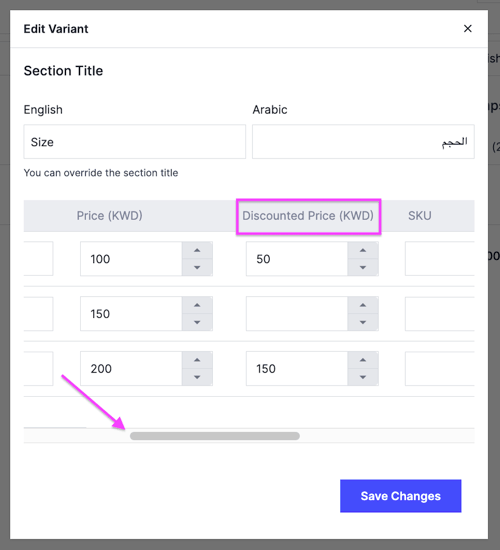Focus the Arabic section title field
The image size is (500, 550).
pyautogui.click(x=363, y=142)
